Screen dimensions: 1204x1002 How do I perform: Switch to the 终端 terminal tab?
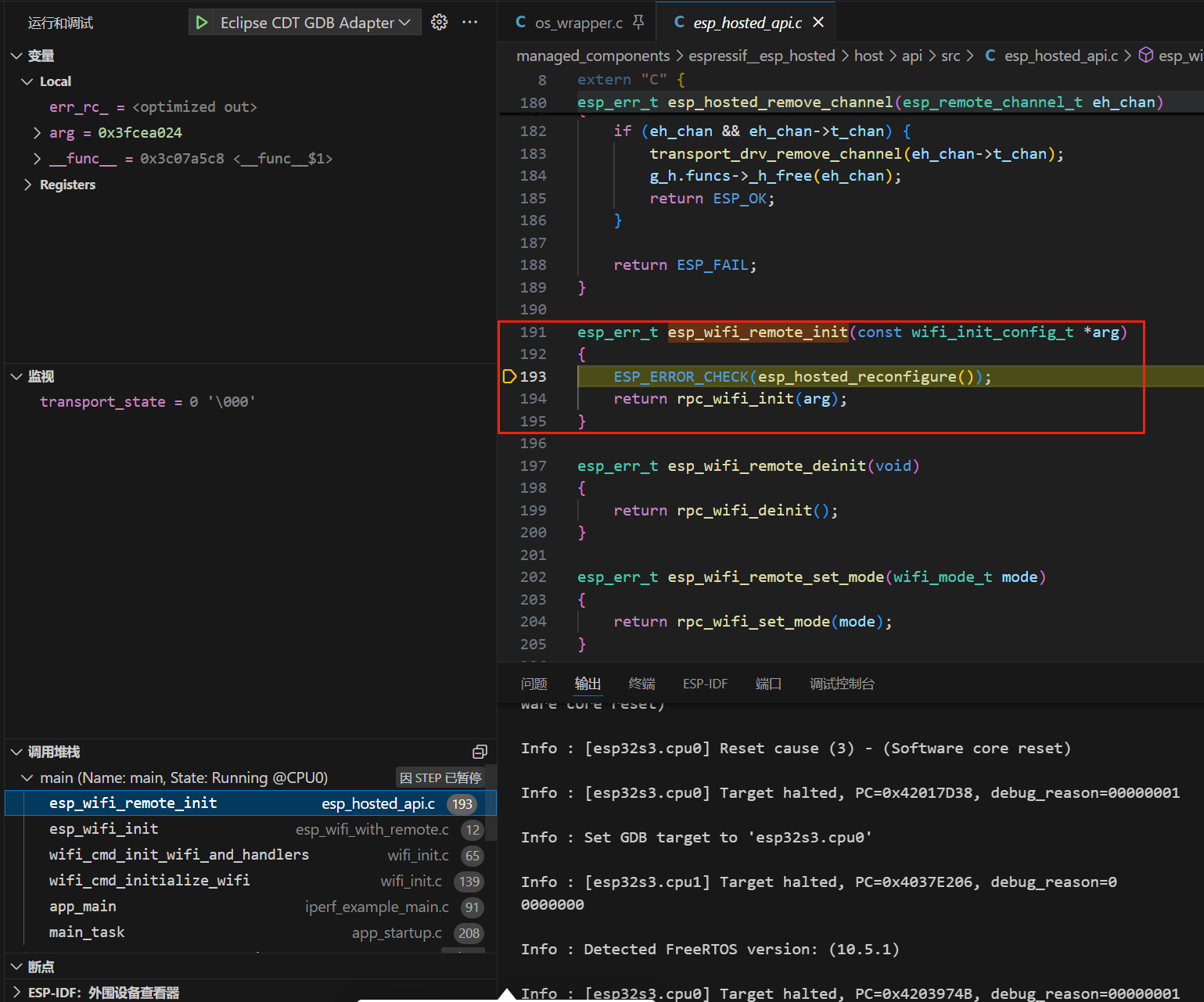[x=642, y=684]
